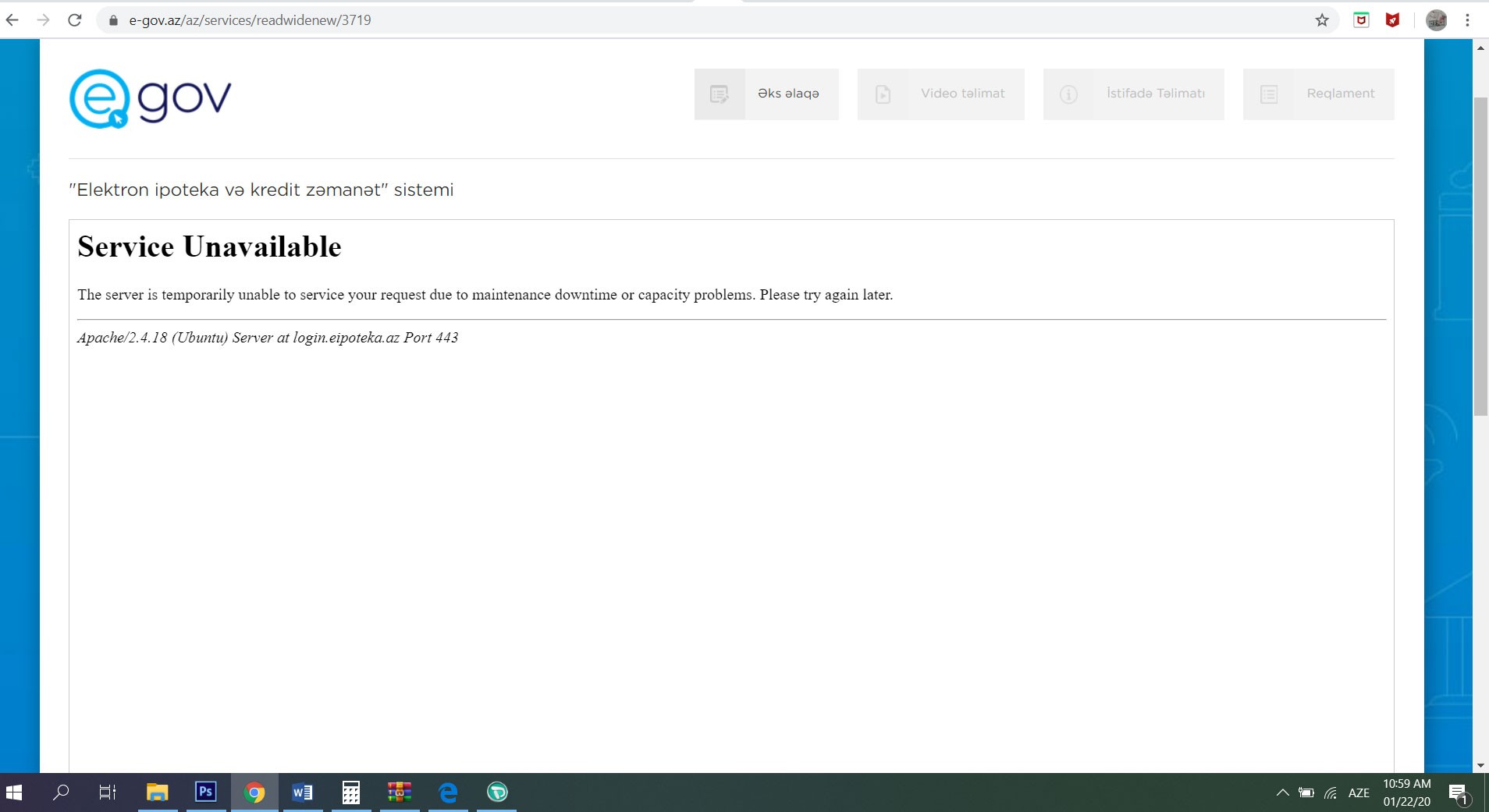Click the page's vertical scrollbar thumb
The width and height of the screenshot is (1489, 812).
point(1480,257)
